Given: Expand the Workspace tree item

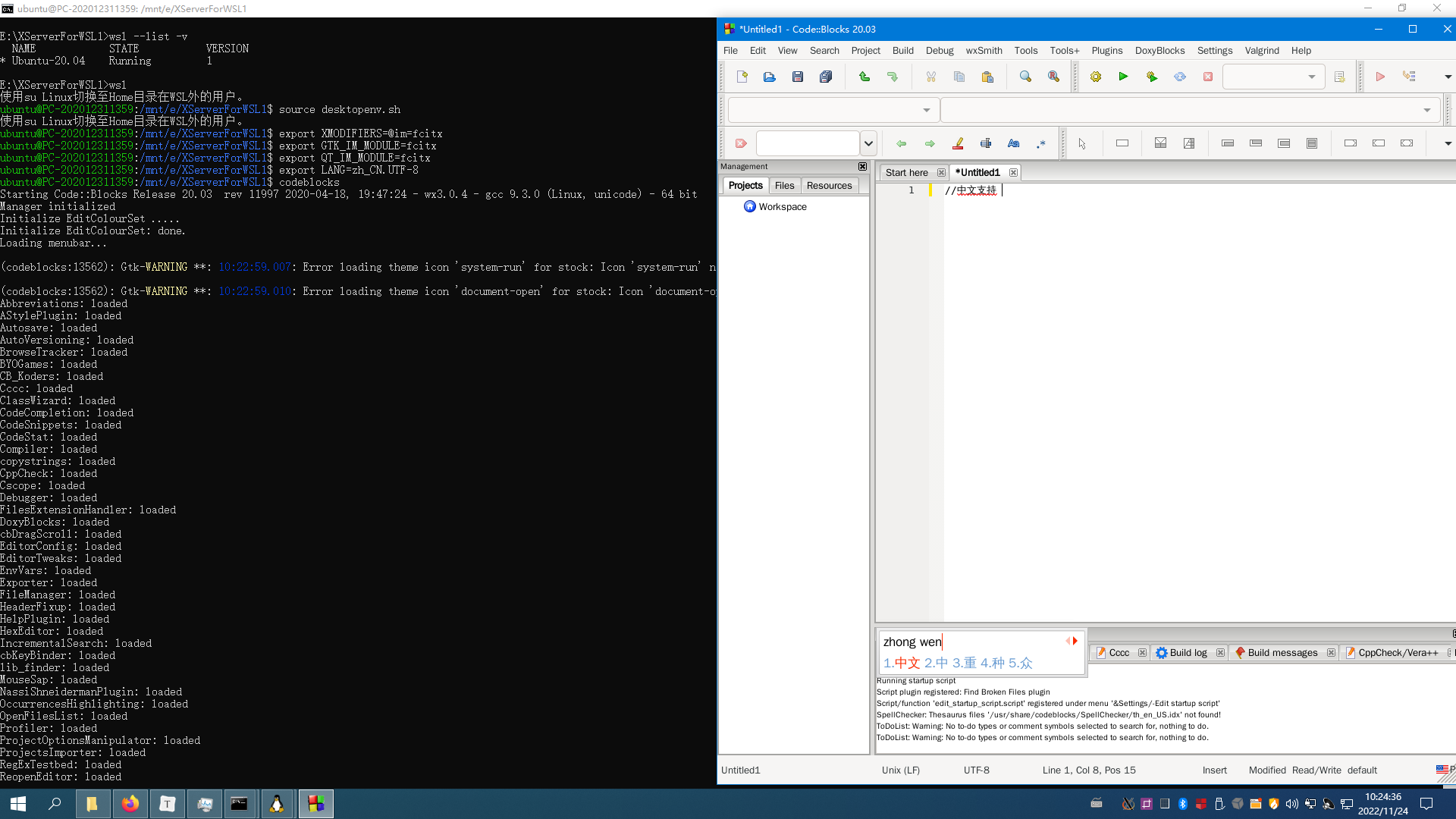Looking at the screenshot, I should (x=738, y=207).
